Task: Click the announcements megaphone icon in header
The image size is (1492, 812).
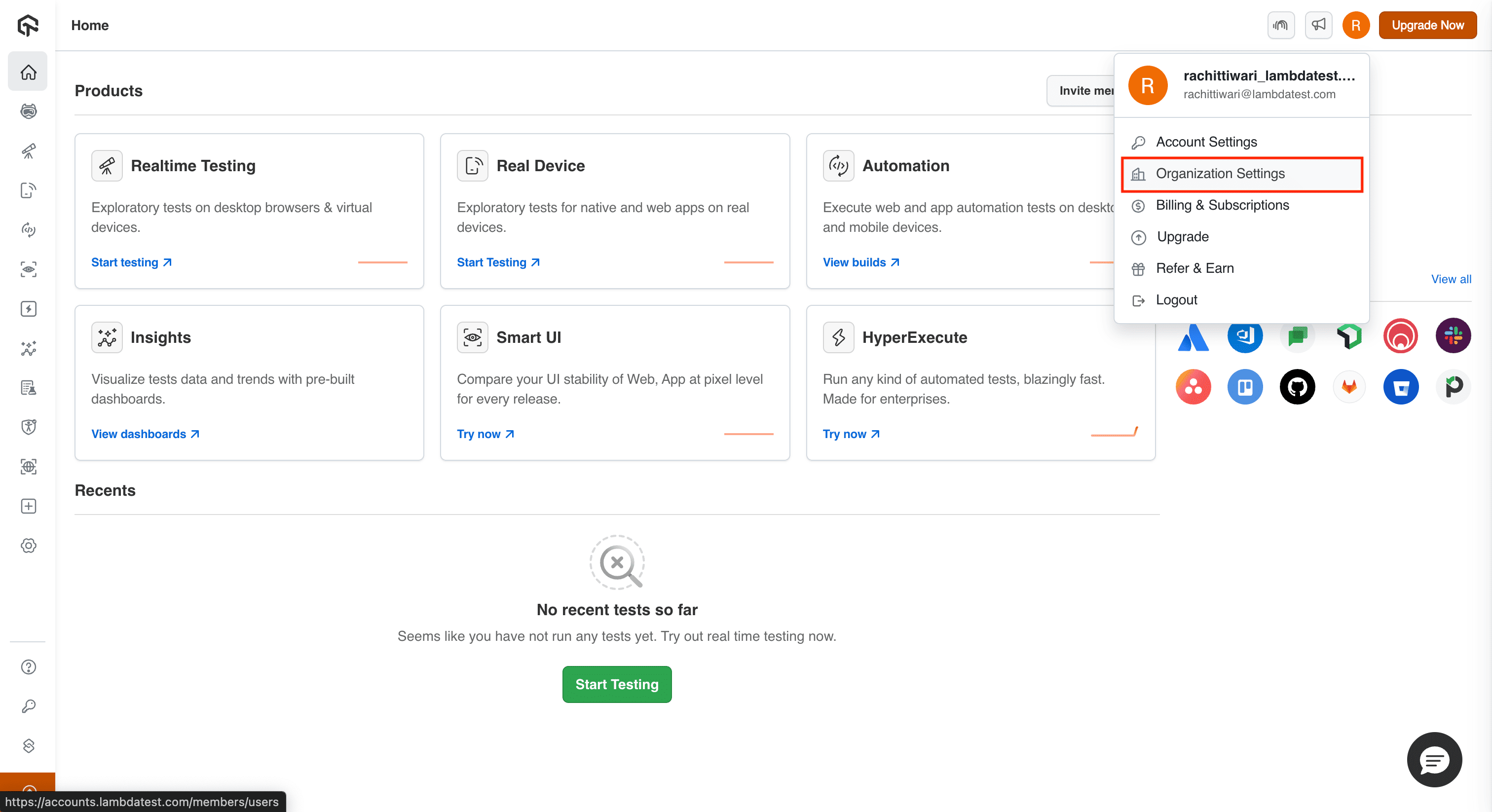Action: pos(1318,25)
